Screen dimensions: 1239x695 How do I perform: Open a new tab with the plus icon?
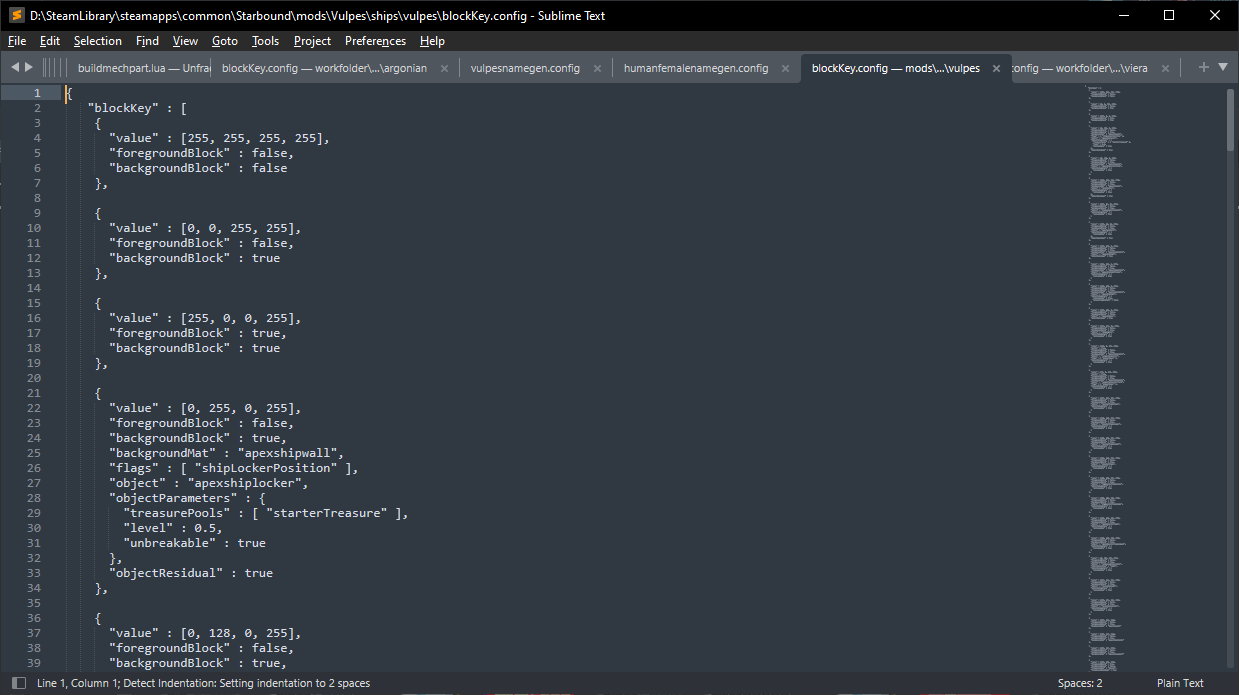click(1203, 67)
